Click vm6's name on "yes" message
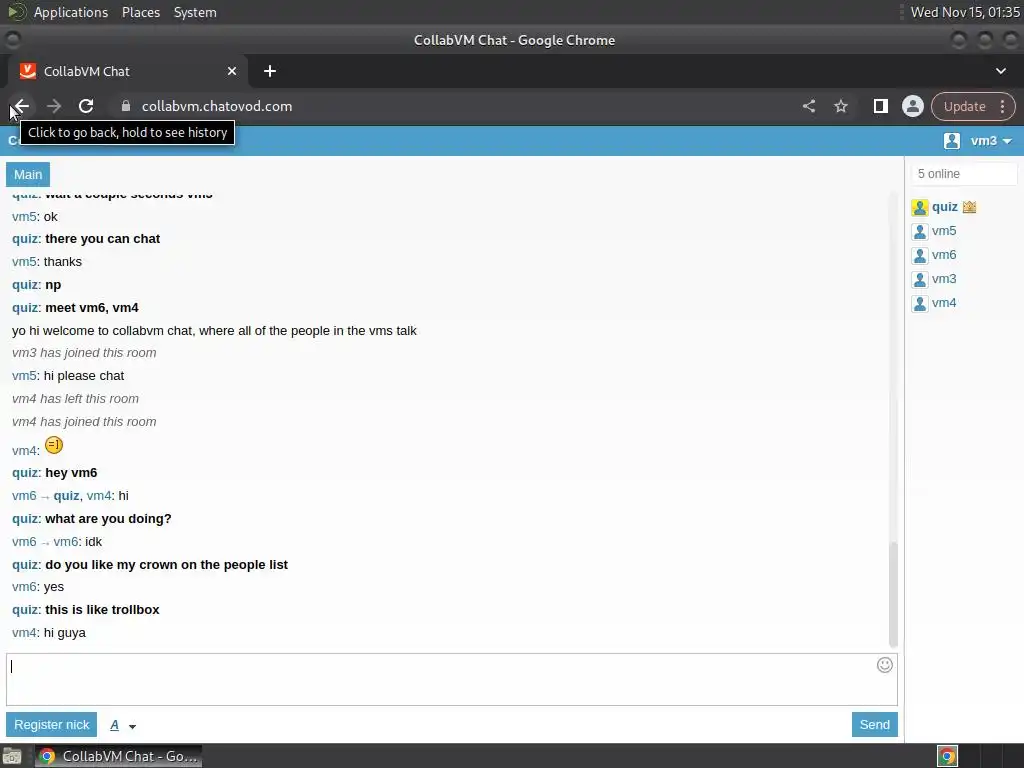The width and height of the screenshot is (1024, 768). (24, 587)
